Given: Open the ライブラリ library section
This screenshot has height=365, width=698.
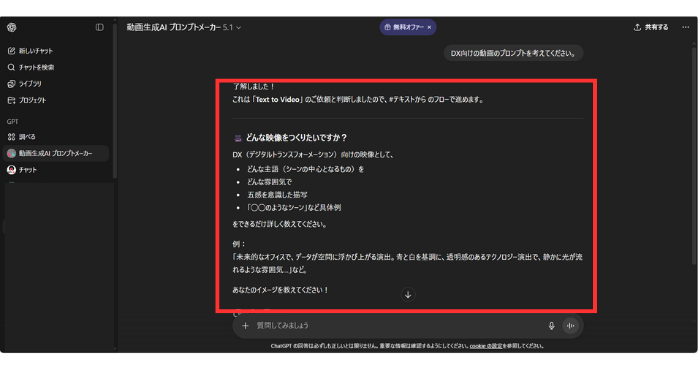Looking at the screenshot, I should (24, 84).
